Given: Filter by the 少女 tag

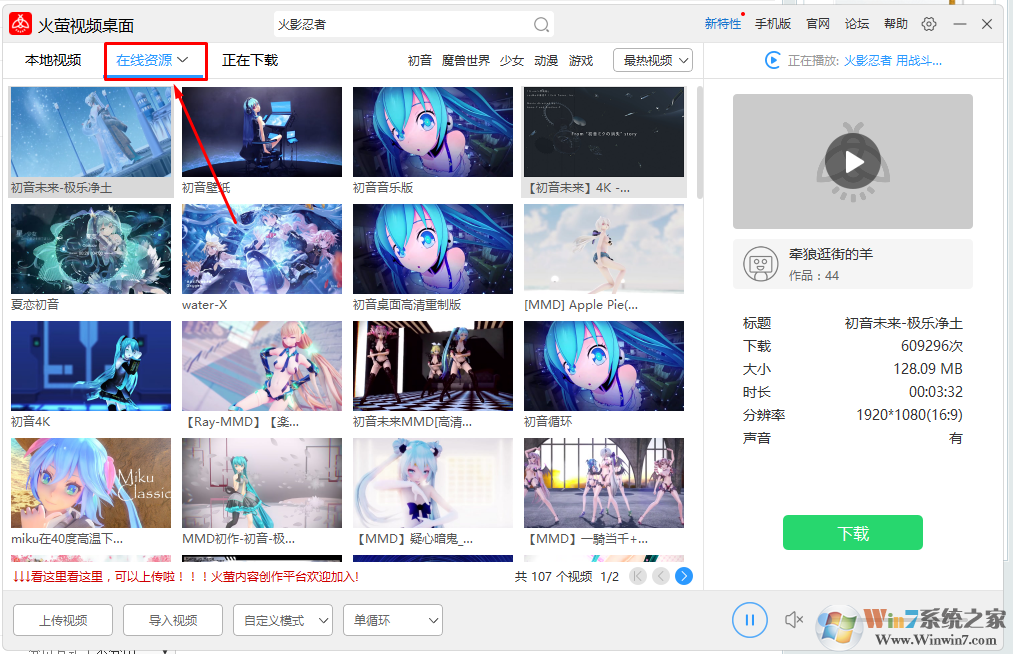Looking at the screenshot, I should [x=512, y=60].
